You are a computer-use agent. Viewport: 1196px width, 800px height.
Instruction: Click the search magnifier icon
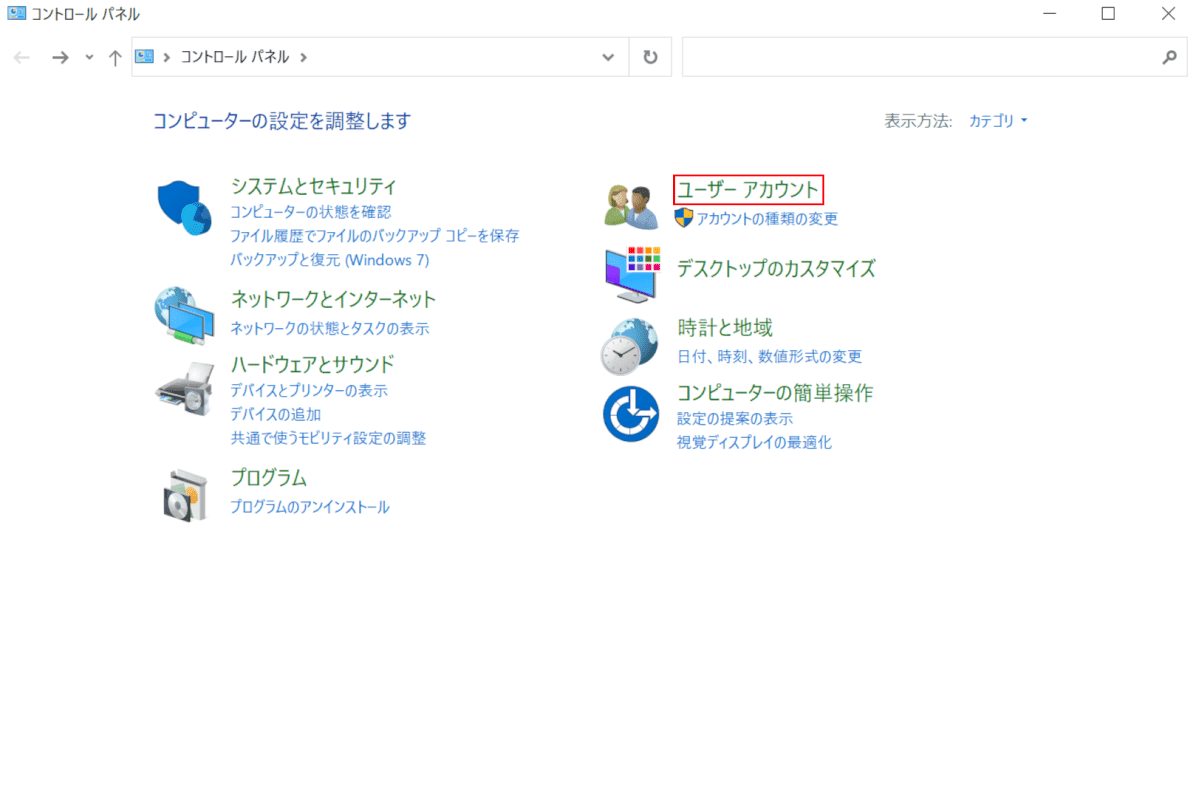click(x=1169, y=57)
